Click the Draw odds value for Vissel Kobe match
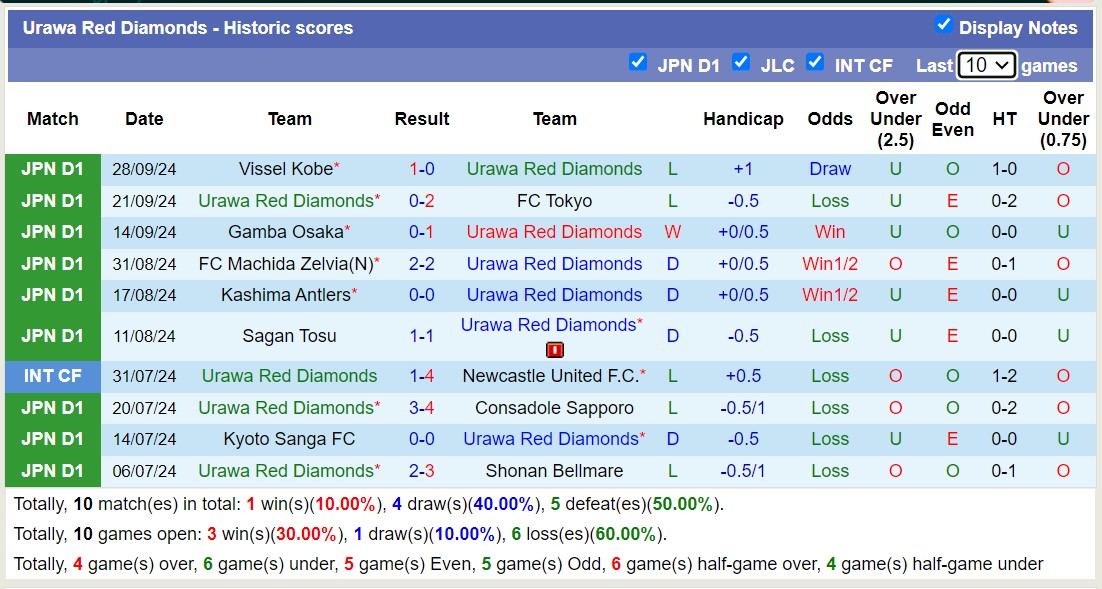This screenshot has height=589, width=1102. coord(830,169)
